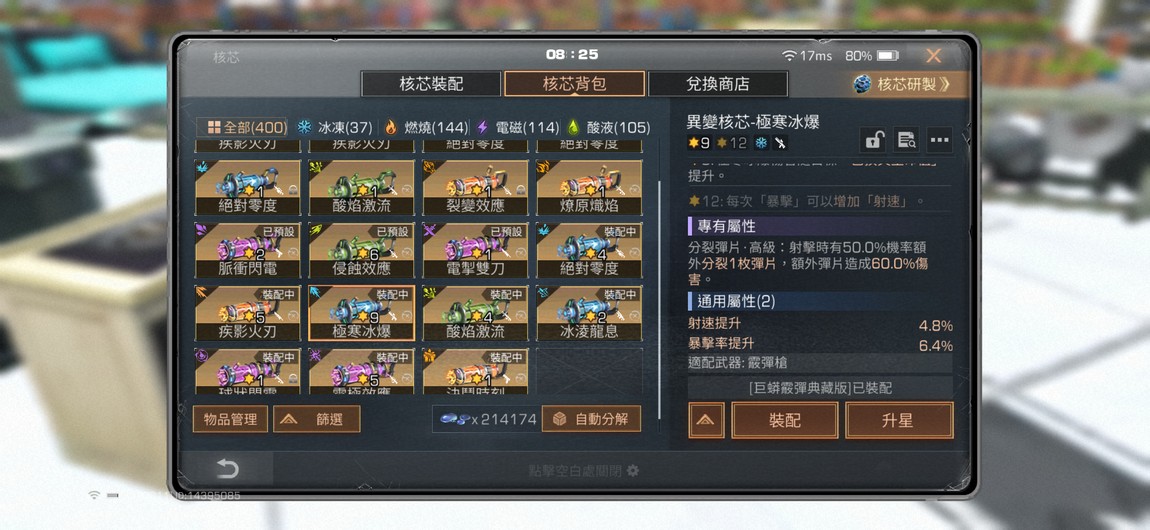This screenshot has width=1150, height=530.
Task: Filter cores by 電磁 lightning icon
Action: 482,128
